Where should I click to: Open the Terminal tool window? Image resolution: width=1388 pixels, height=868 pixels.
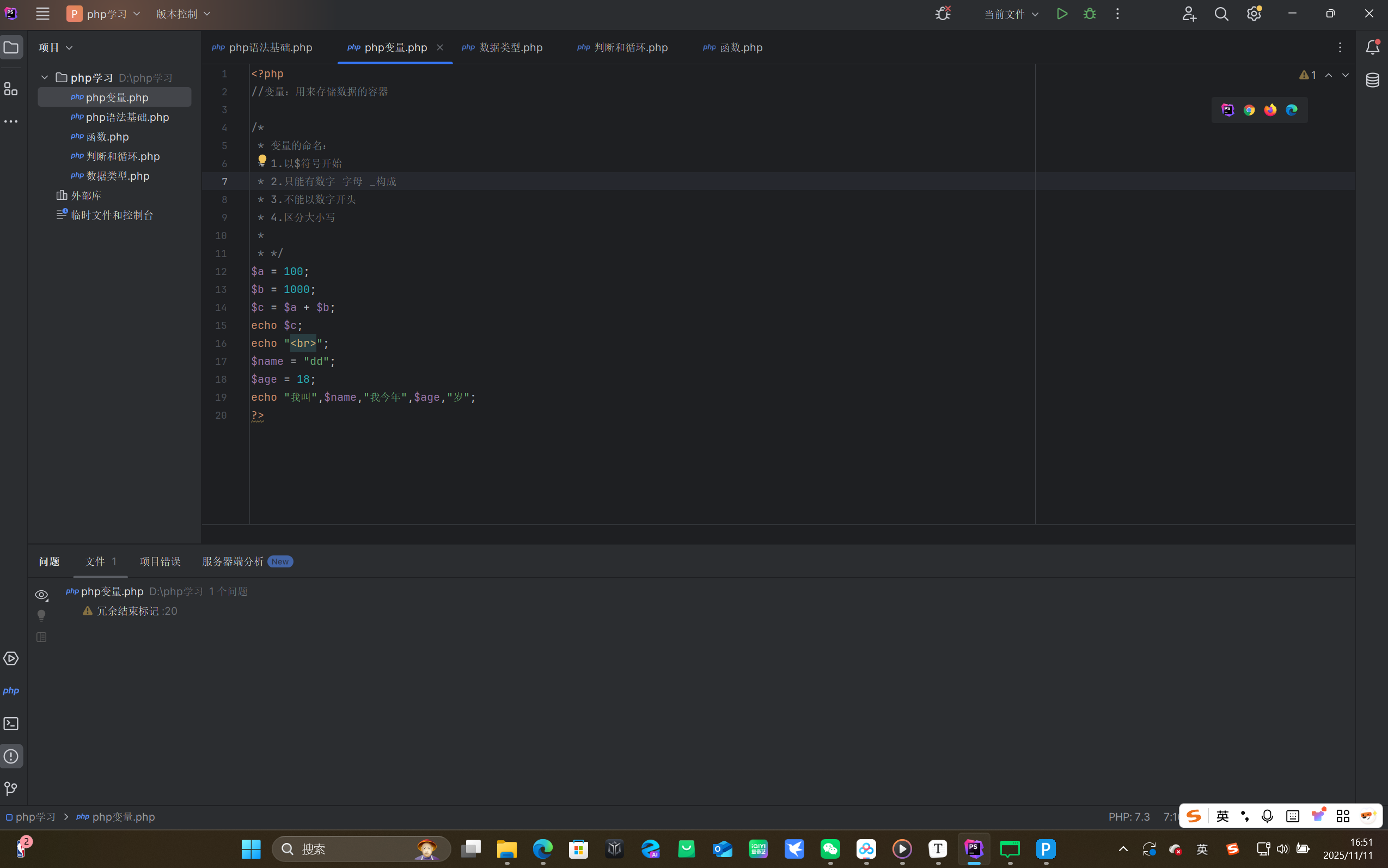click(11, 724)
